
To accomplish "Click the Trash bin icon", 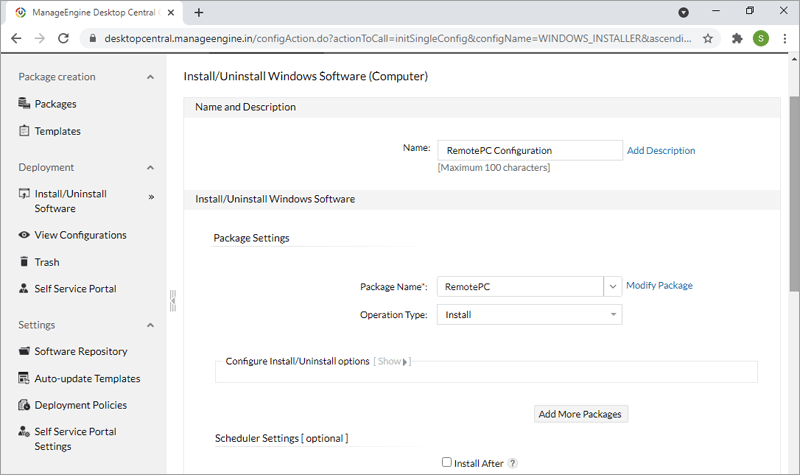I will tap(24, 262).
